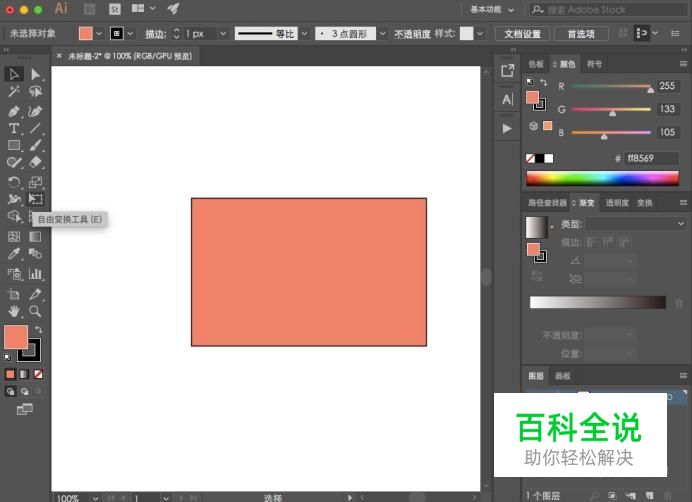Select the Rotate tool
Viewport: 692px width, 502px height.
14,182
